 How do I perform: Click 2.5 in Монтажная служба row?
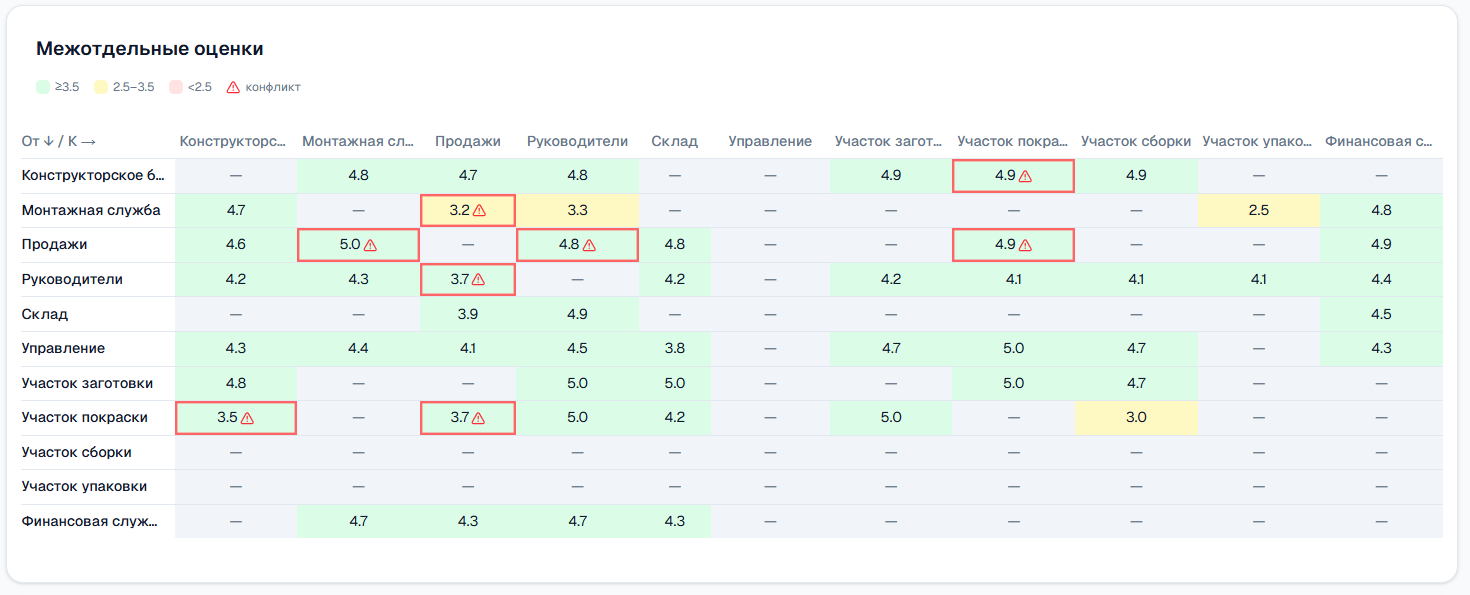1258,211
